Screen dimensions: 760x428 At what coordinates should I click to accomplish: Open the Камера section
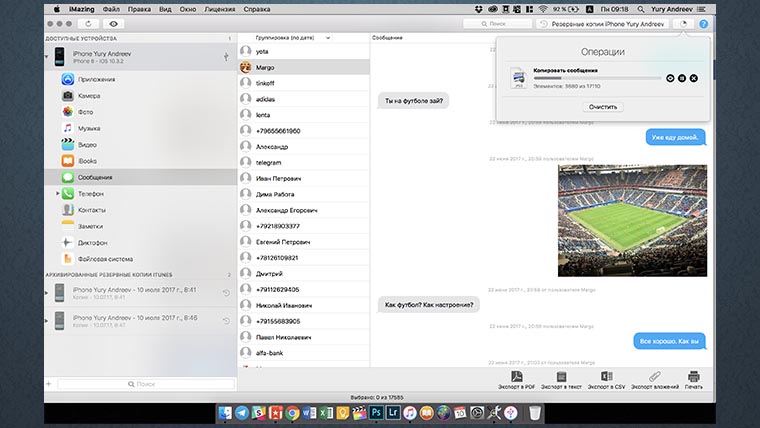click(141, 95)
